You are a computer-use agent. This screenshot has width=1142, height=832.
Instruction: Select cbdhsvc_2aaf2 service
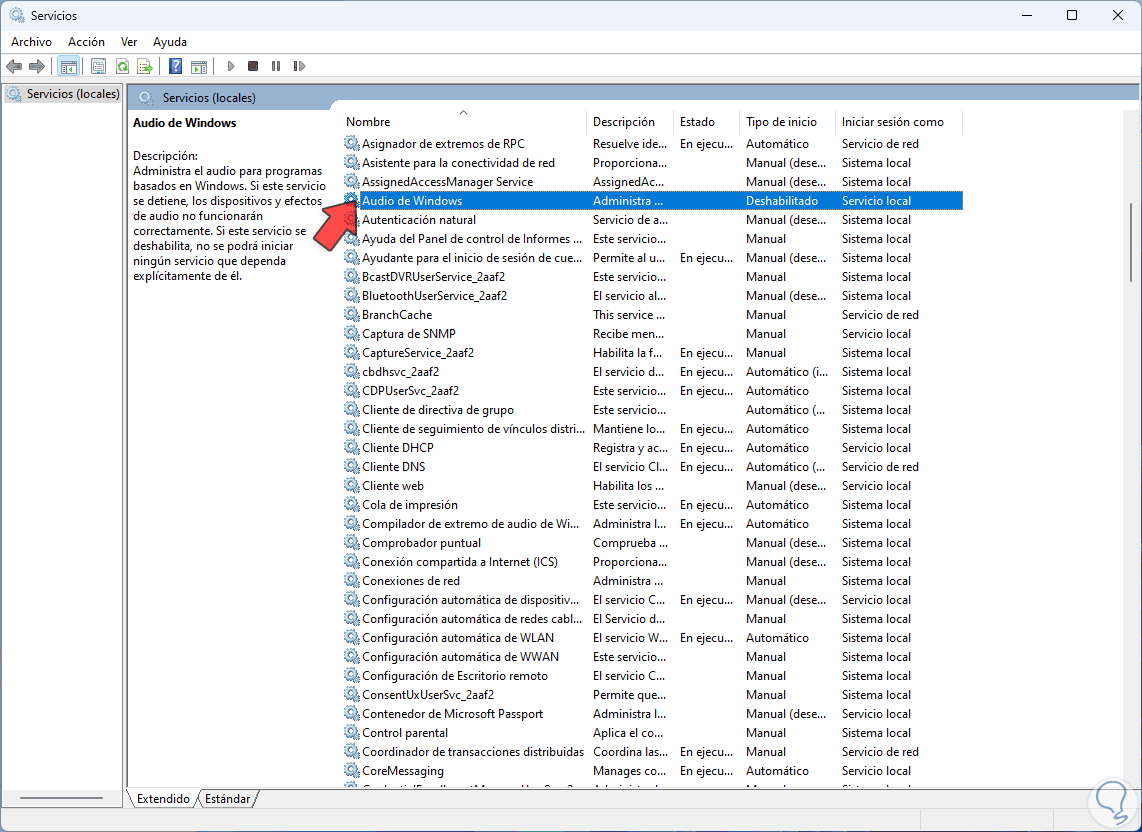click(x=653, y=372)
